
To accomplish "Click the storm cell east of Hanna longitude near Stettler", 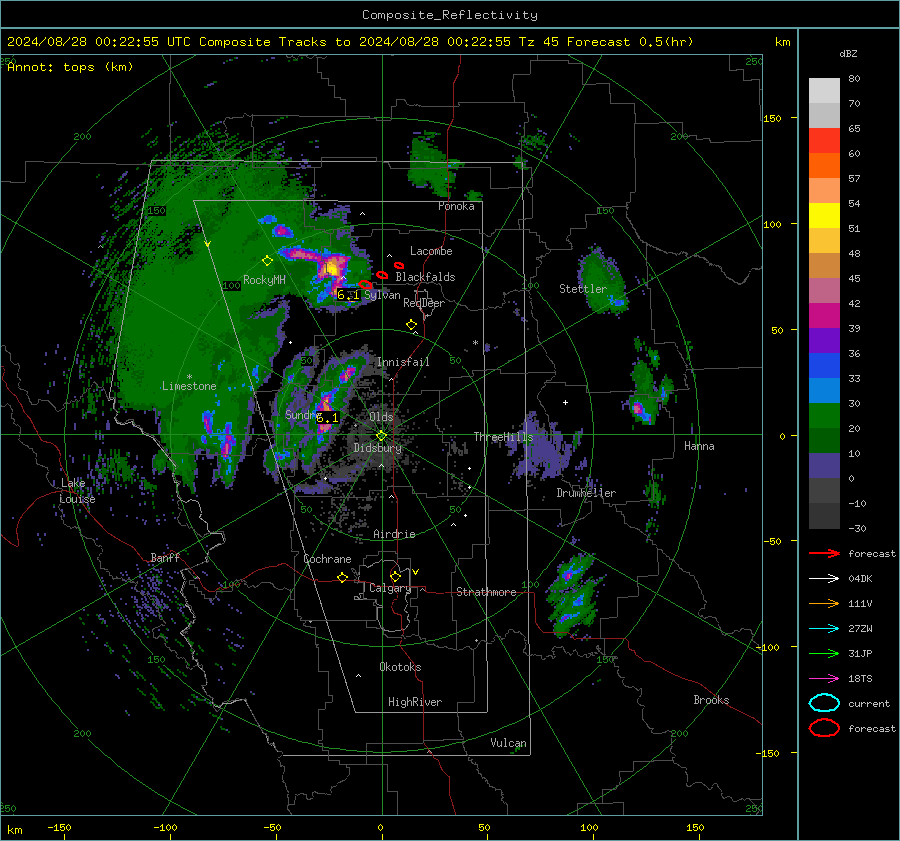I will click(603, 280).
